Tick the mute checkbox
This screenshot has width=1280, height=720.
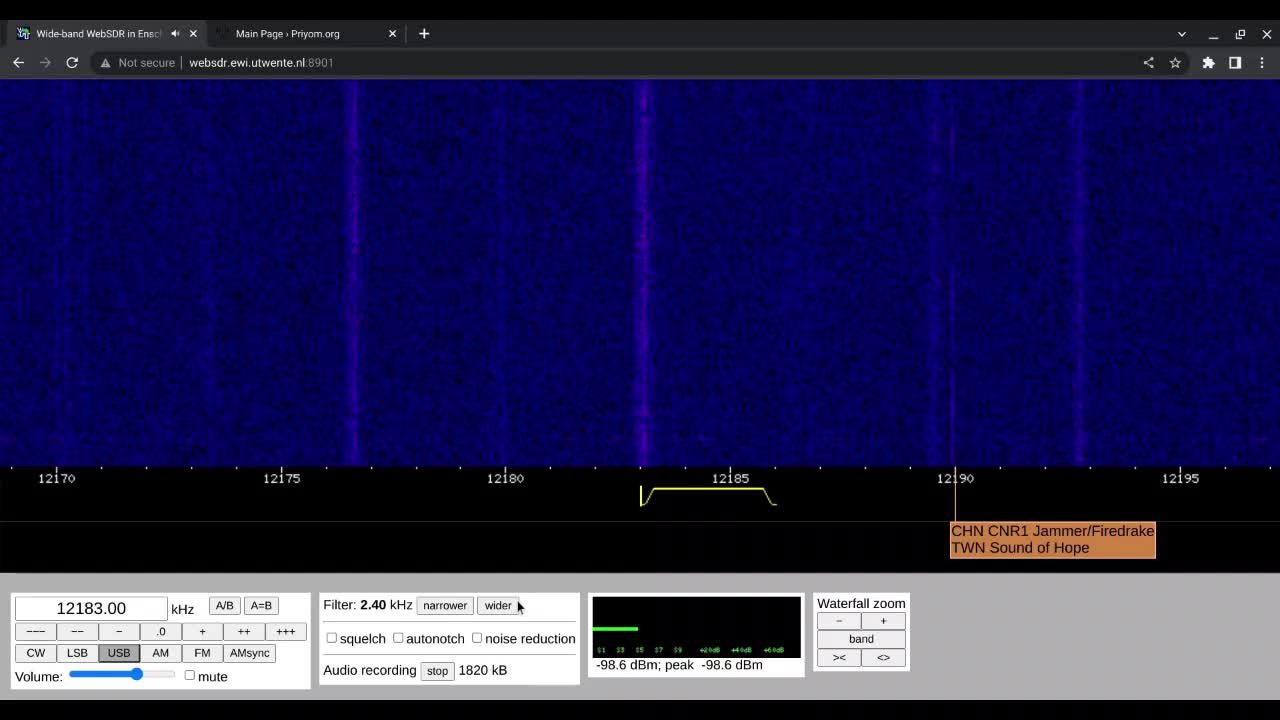[190, 675]
